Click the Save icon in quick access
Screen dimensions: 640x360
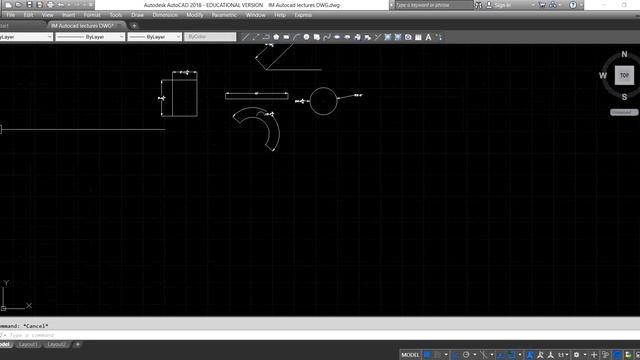pyautogui.click(x=29, y=5)
